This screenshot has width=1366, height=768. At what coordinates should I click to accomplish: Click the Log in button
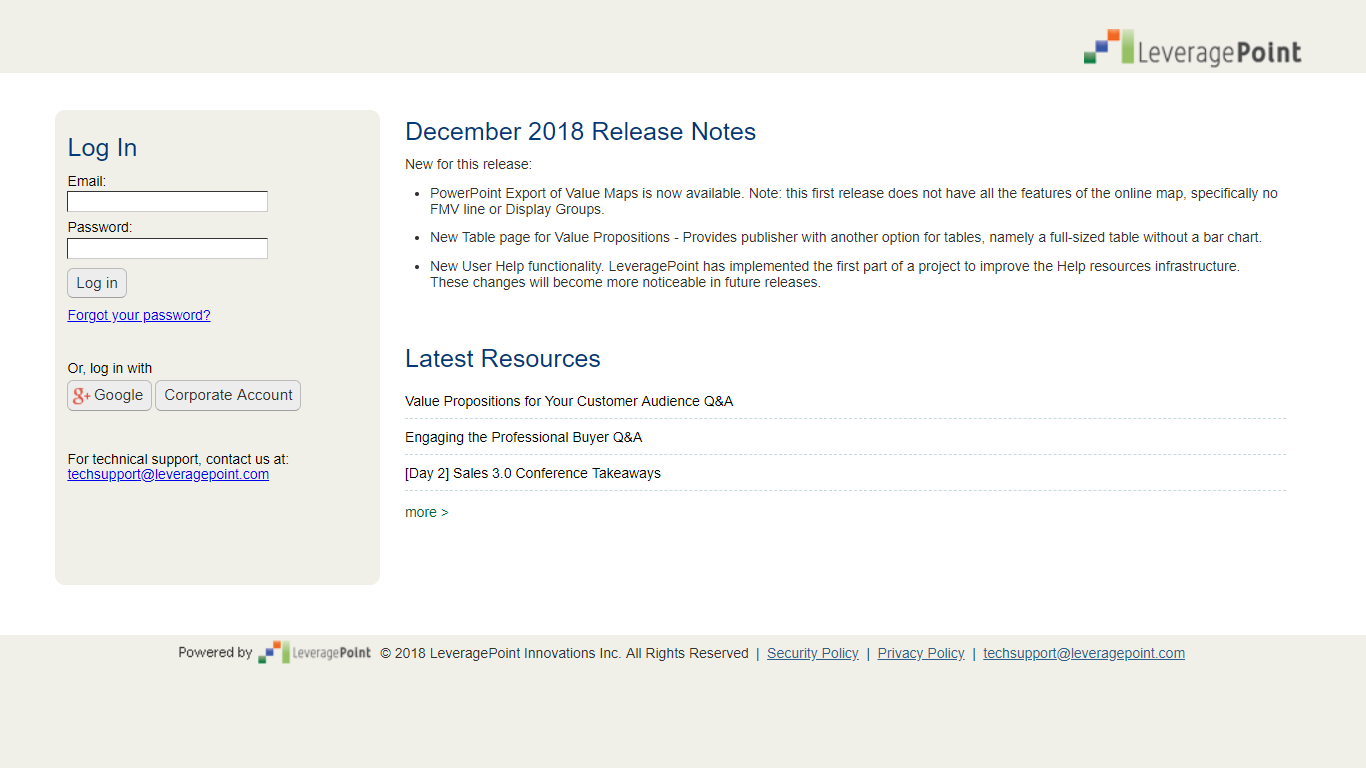tap(97, 283)
